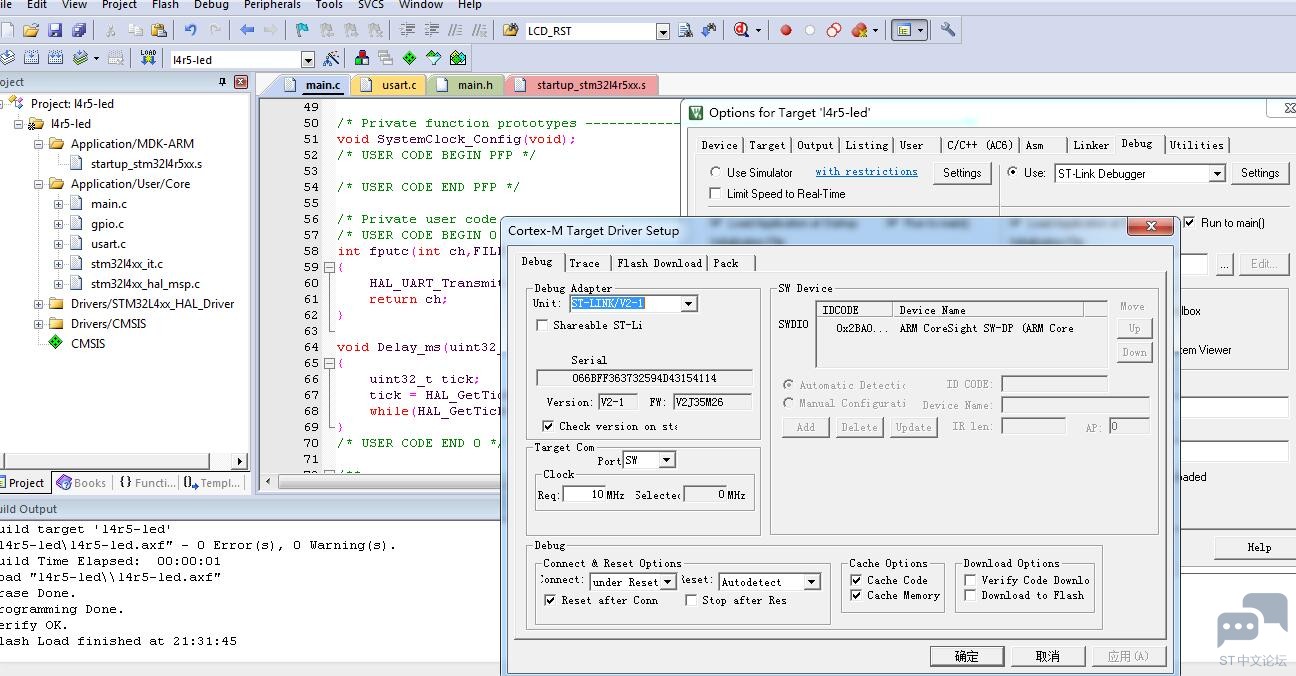This screenshot has height=676, width=1296.
Task: Expand Drivers/STM32L4xx_HAL_Driver folder
Action: pyautogui.click(x=38, y=304)
